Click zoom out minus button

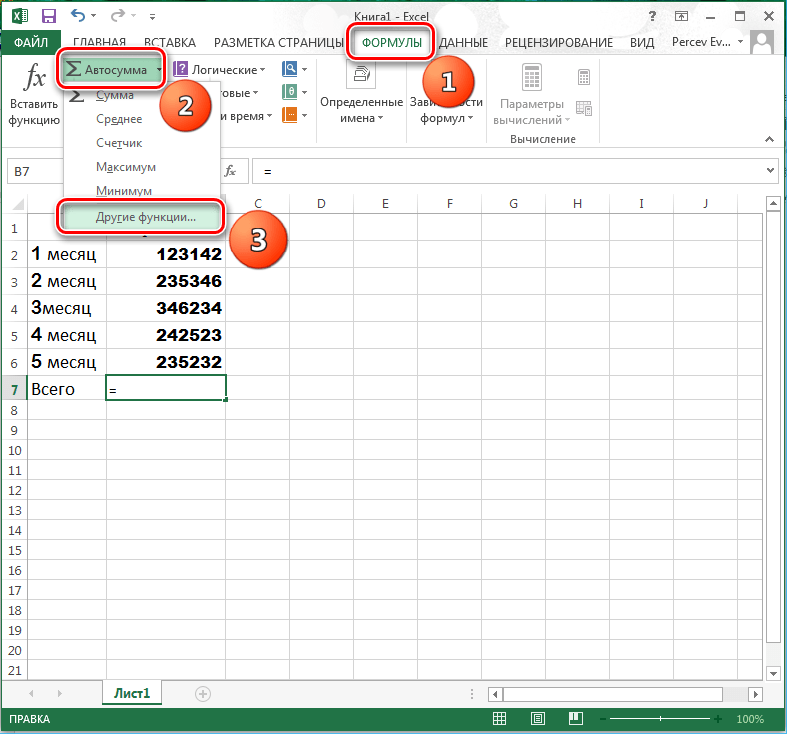(603, 719)
